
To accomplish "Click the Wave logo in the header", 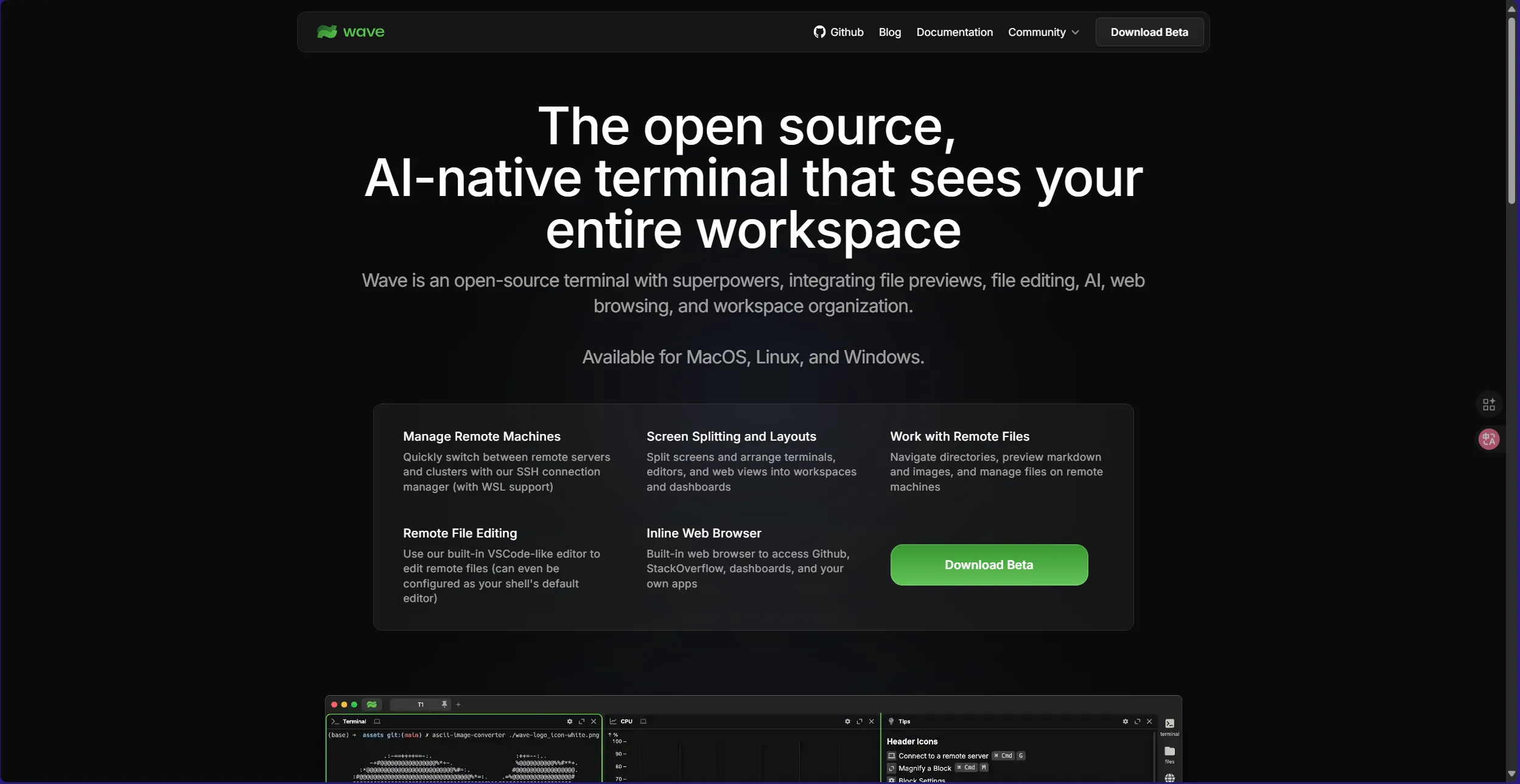I will point(351,32).
